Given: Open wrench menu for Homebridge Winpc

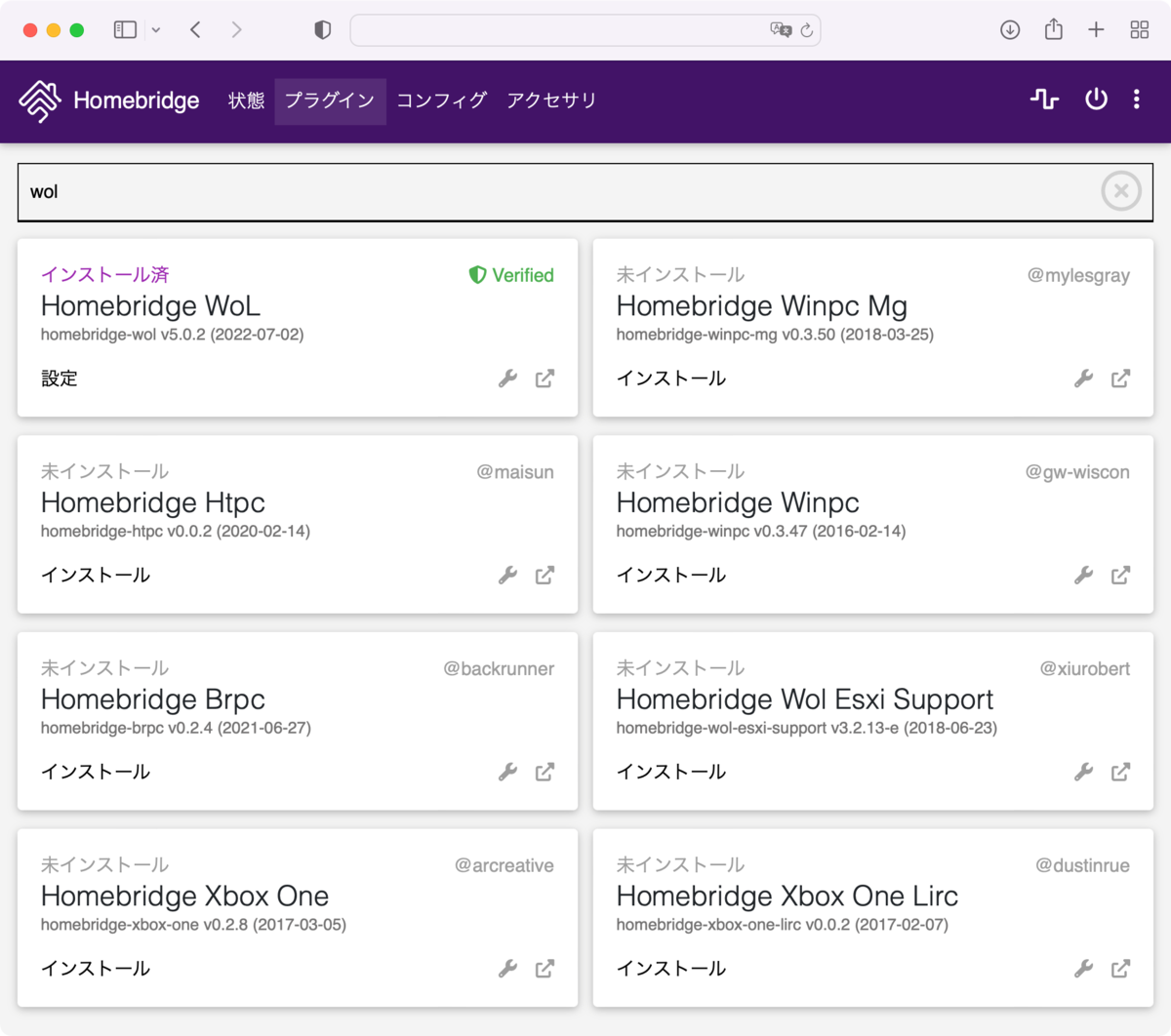Looking at the screenshot, I should click(1083, 576).
